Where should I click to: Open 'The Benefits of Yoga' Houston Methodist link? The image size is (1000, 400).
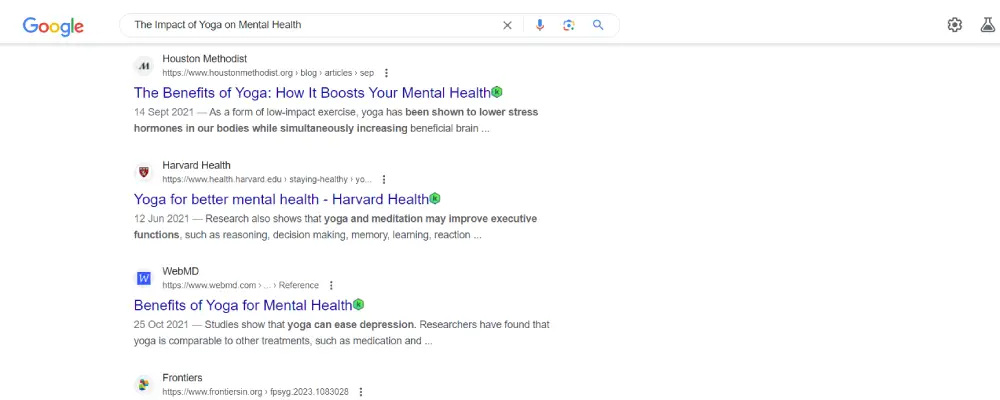point(312,93)
